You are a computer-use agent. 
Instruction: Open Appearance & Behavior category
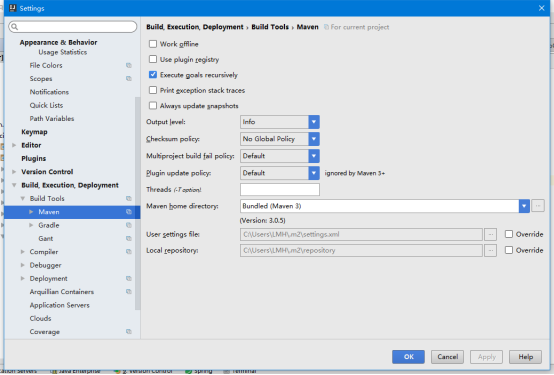(x=58, y=42)
